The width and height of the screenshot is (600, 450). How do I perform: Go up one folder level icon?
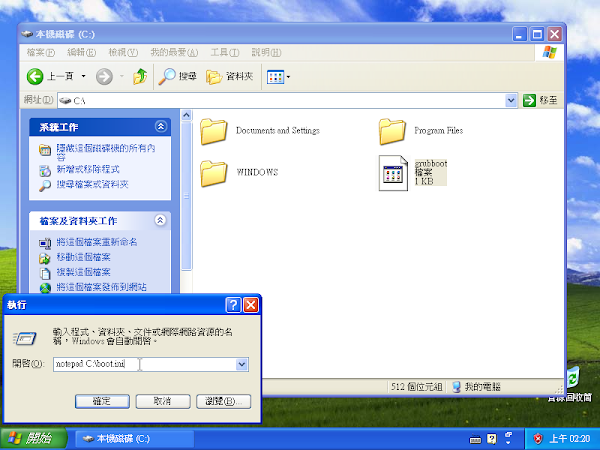click(140, 77)
